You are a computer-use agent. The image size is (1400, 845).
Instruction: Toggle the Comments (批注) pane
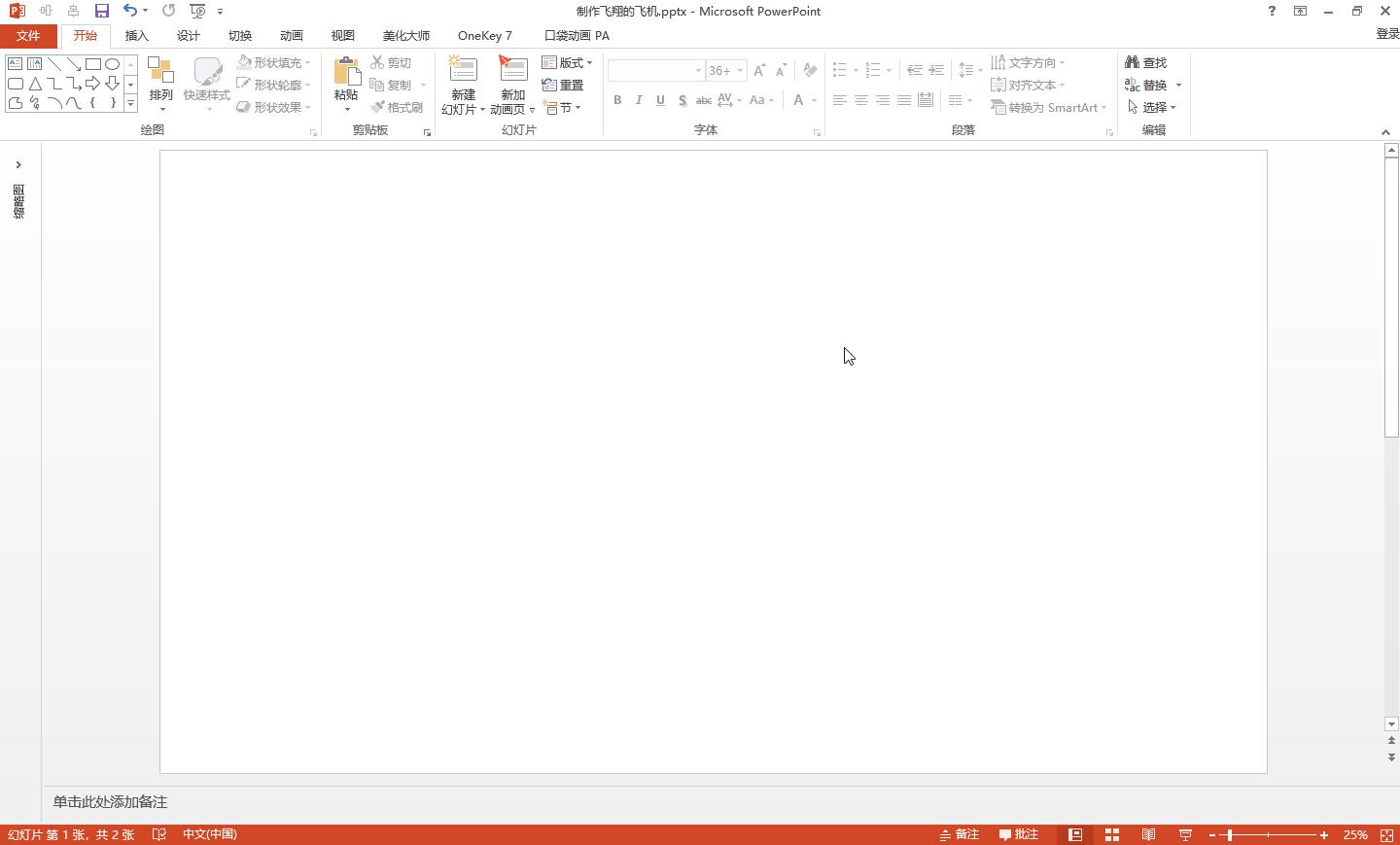pyautogui.click(x=1019, y=834)
